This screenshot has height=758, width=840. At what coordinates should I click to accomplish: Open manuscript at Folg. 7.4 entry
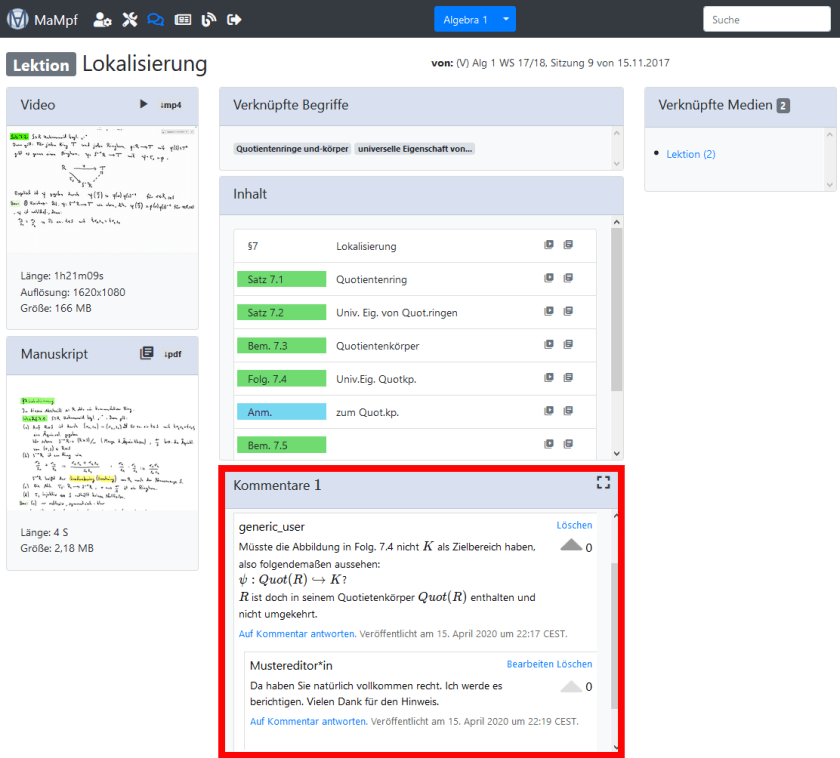pos(568,378)
